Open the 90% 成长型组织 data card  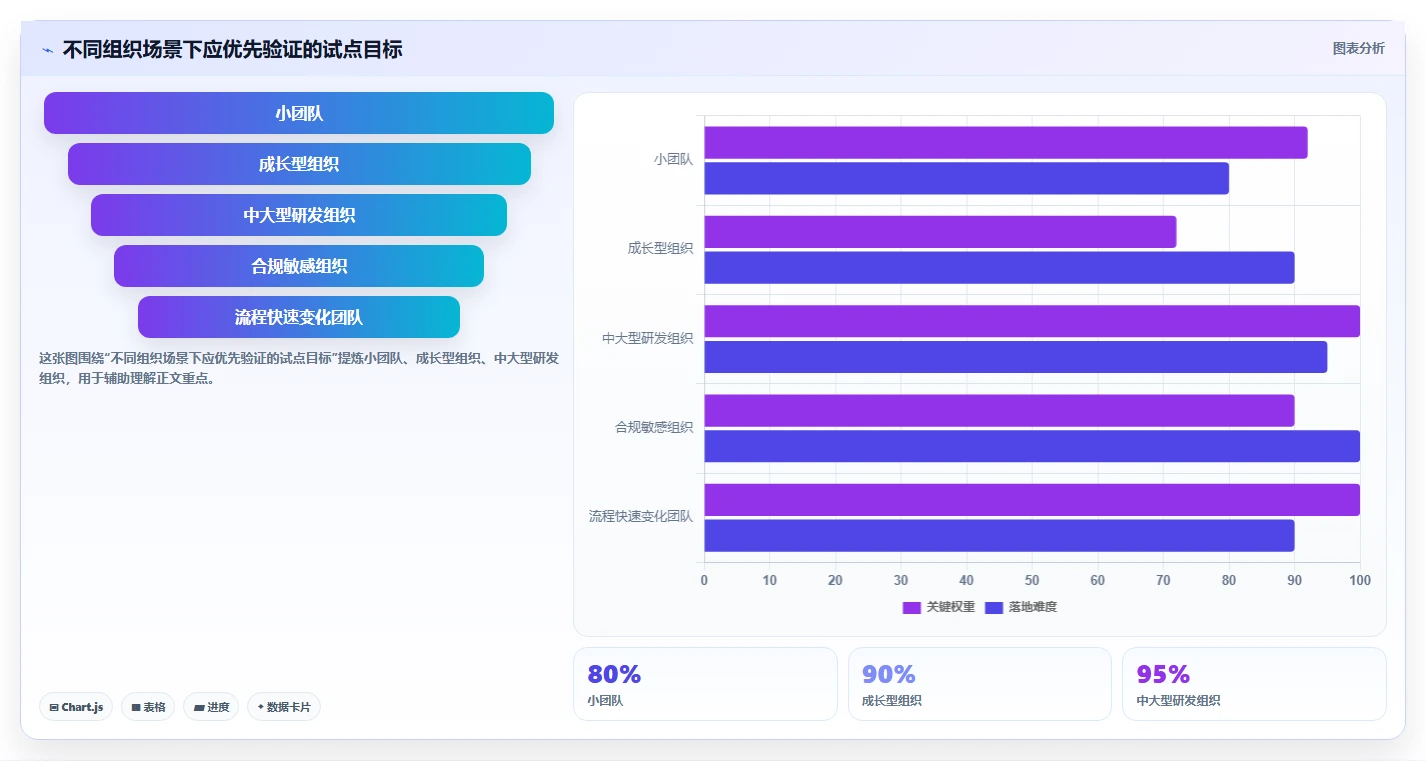(x=980, y=684)
